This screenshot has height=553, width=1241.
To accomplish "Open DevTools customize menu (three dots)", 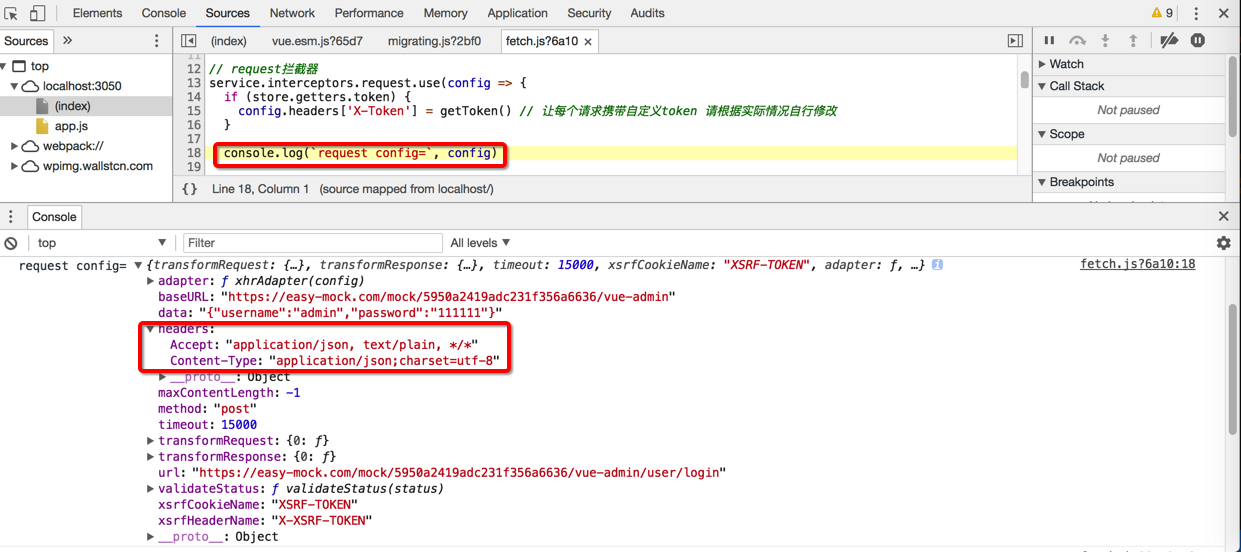I will (x=1196, y=13).
